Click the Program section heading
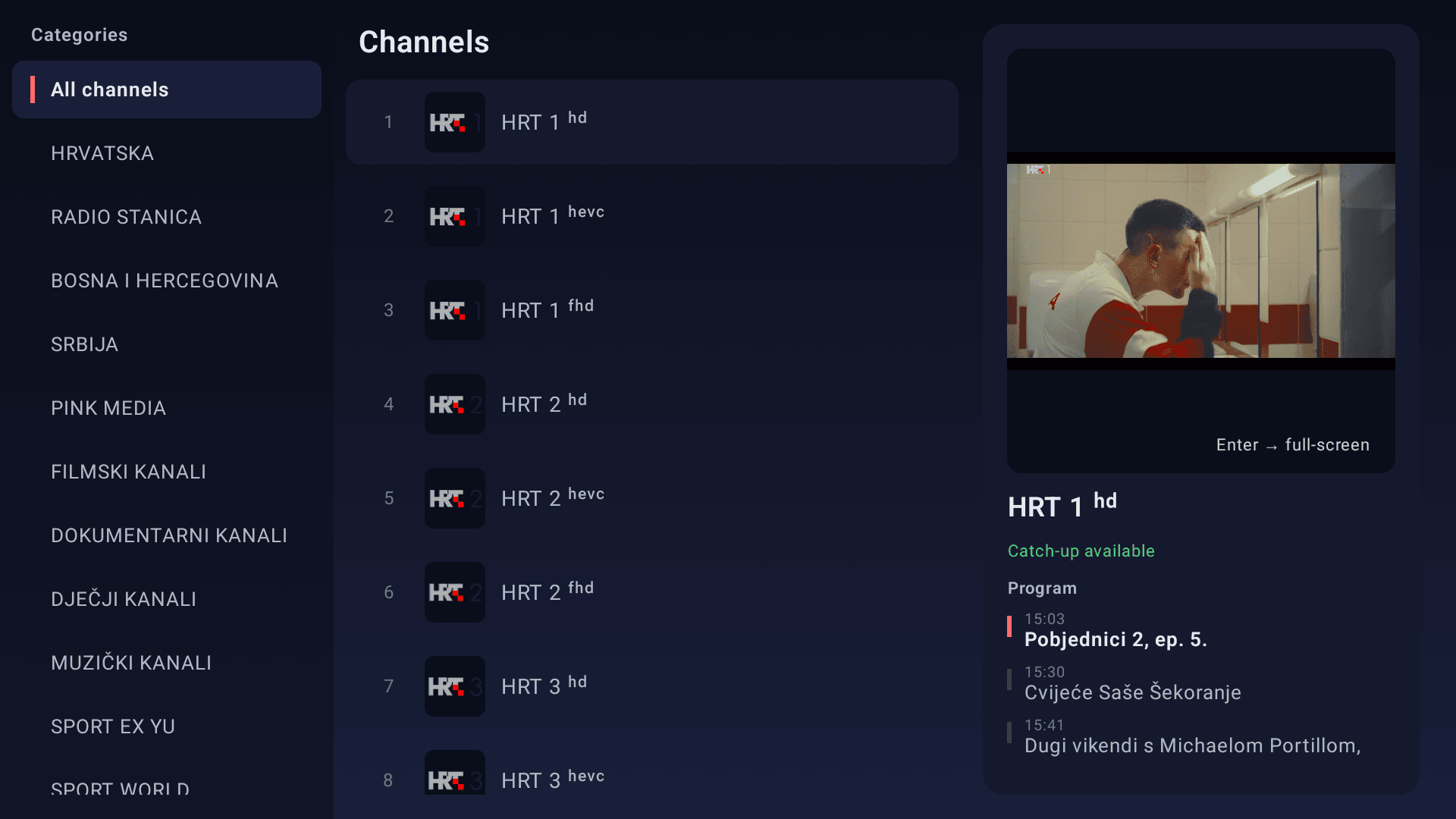 1042,588
